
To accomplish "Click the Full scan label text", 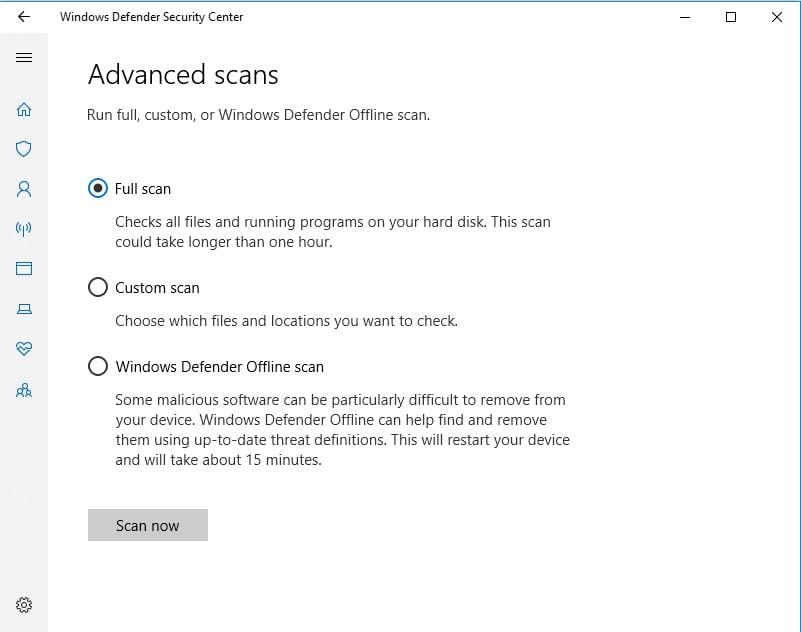I will coord(143,188).
